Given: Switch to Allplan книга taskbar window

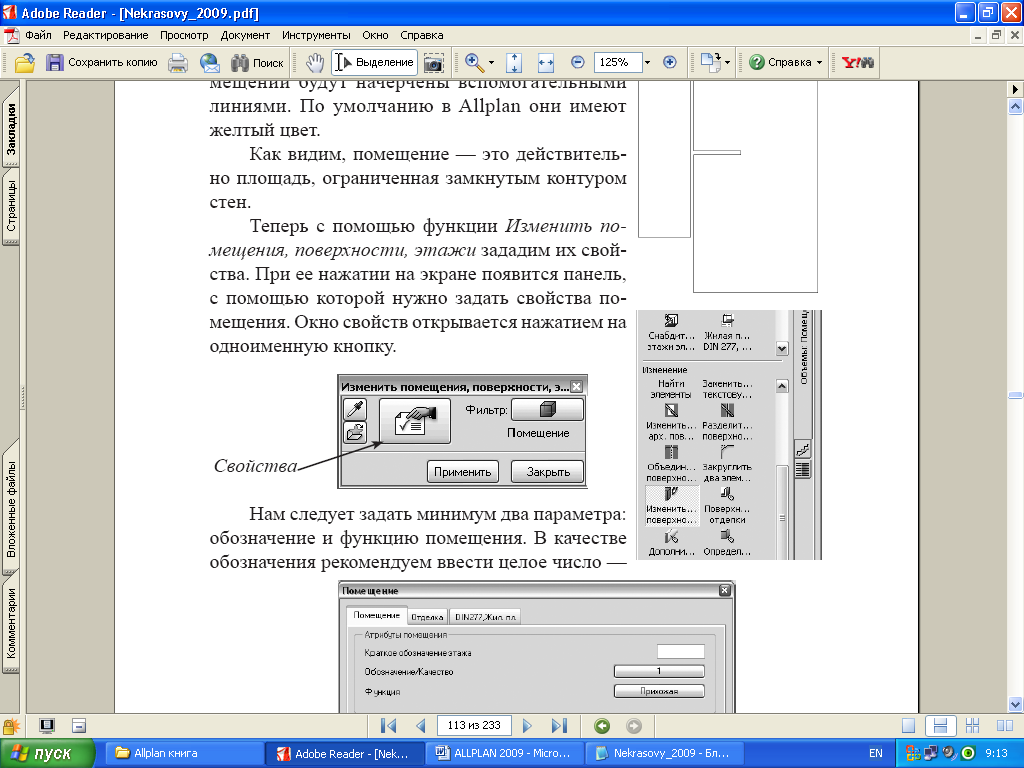Looking at the screenshot, I should 183,753.
